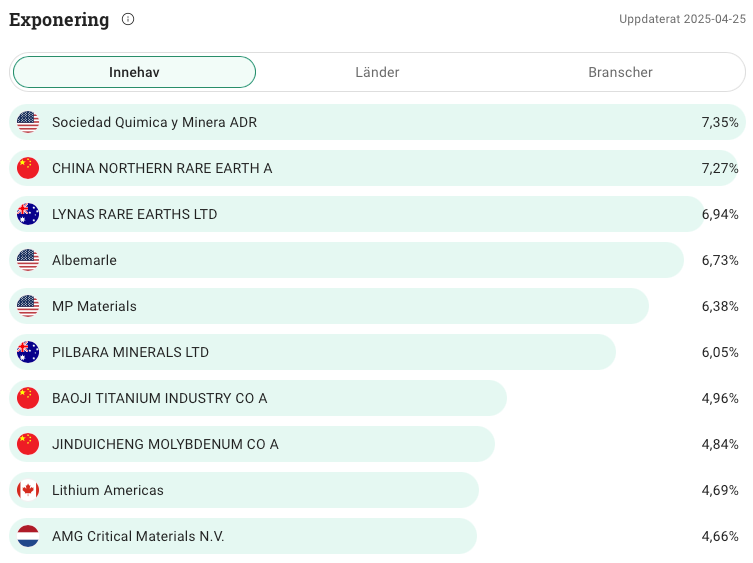Select the MP Materials holding name
Image resolution: width=753 pixels, height=563 pixels.
tap(94, 306)
